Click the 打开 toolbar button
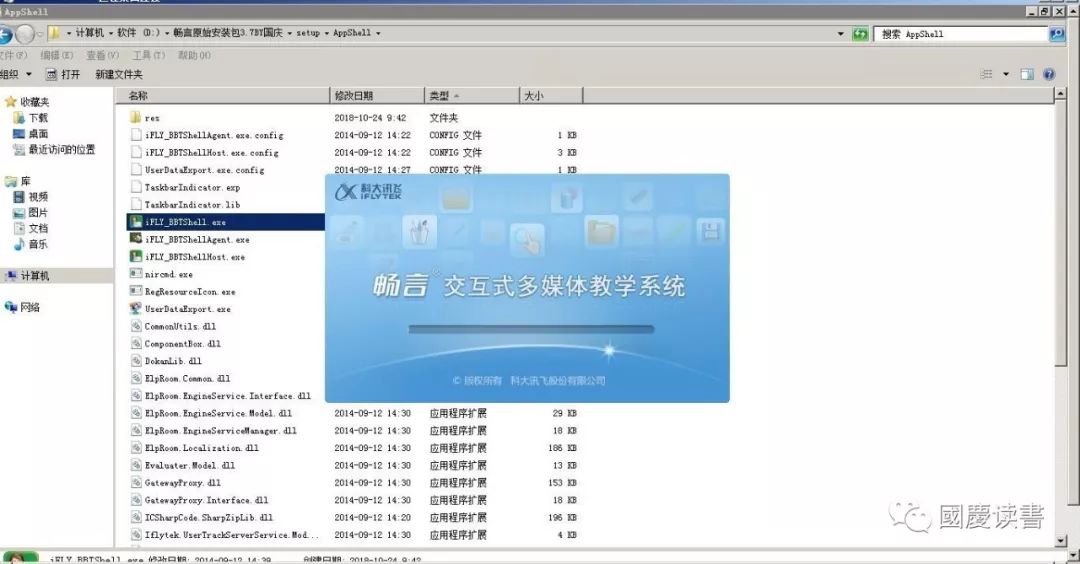1080x564 pixels. coord(63,74)
